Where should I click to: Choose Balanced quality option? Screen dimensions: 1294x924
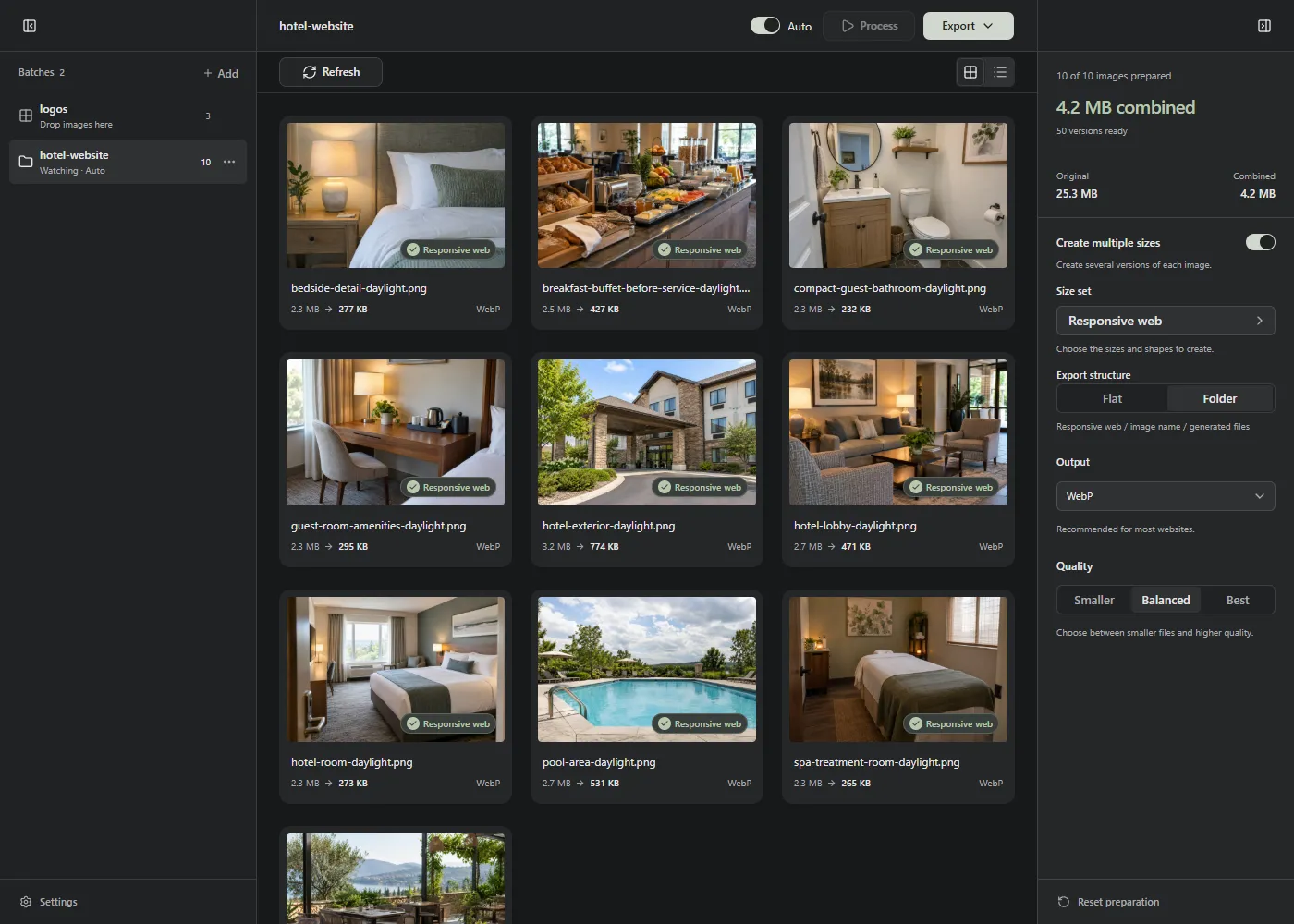1166,600
